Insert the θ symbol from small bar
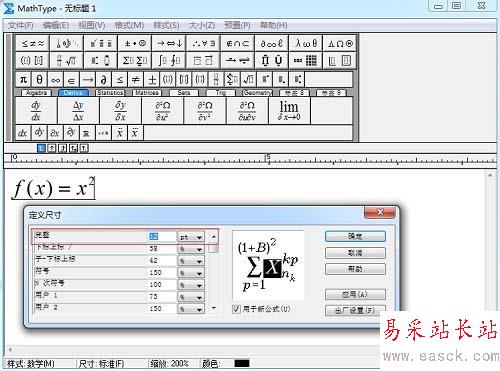 pyautogui.click(x=39, y=80)
